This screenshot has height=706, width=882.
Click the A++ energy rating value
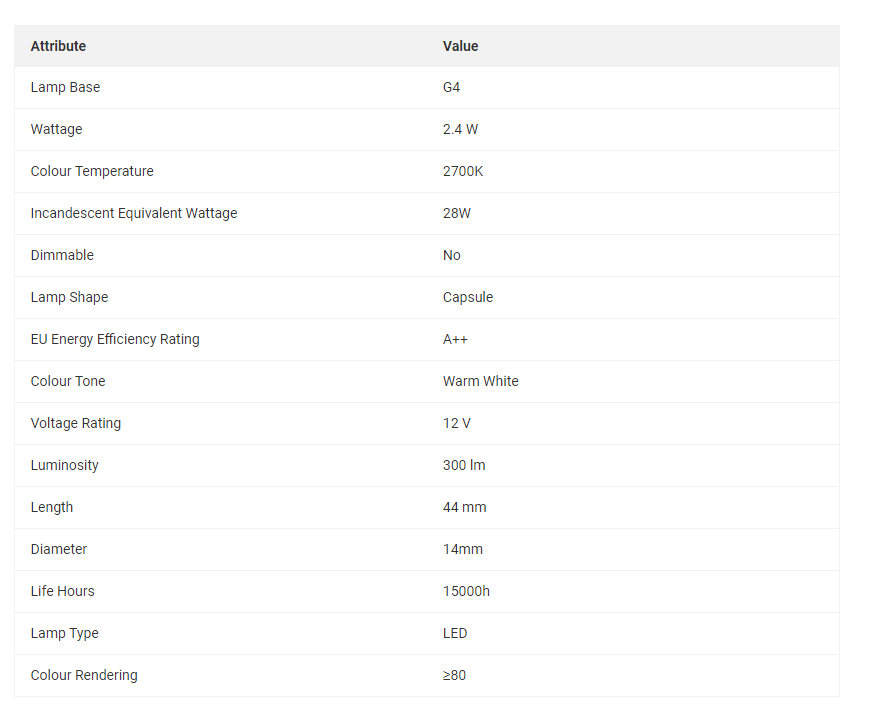tap(455, 339)
